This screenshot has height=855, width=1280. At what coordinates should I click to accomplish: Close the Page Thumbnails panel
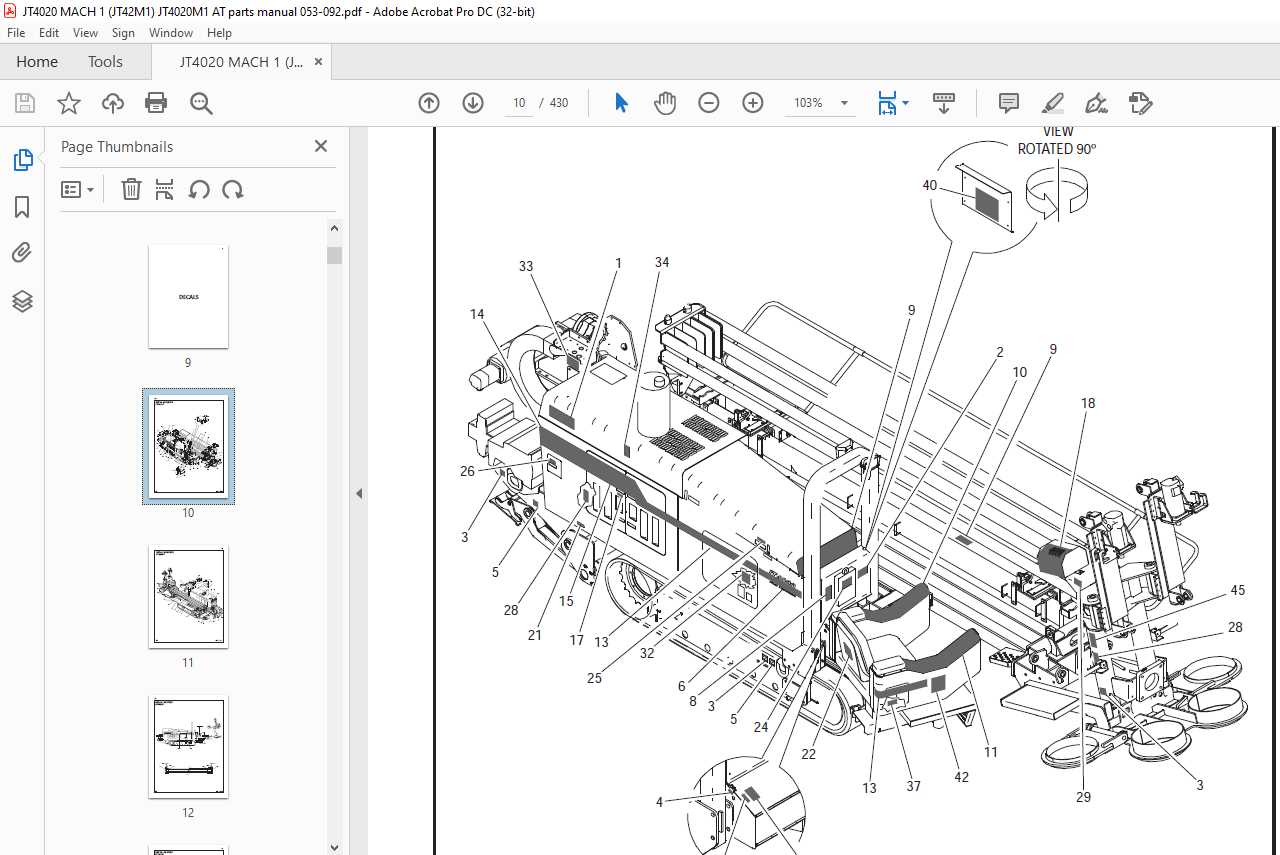pos(321,146)
